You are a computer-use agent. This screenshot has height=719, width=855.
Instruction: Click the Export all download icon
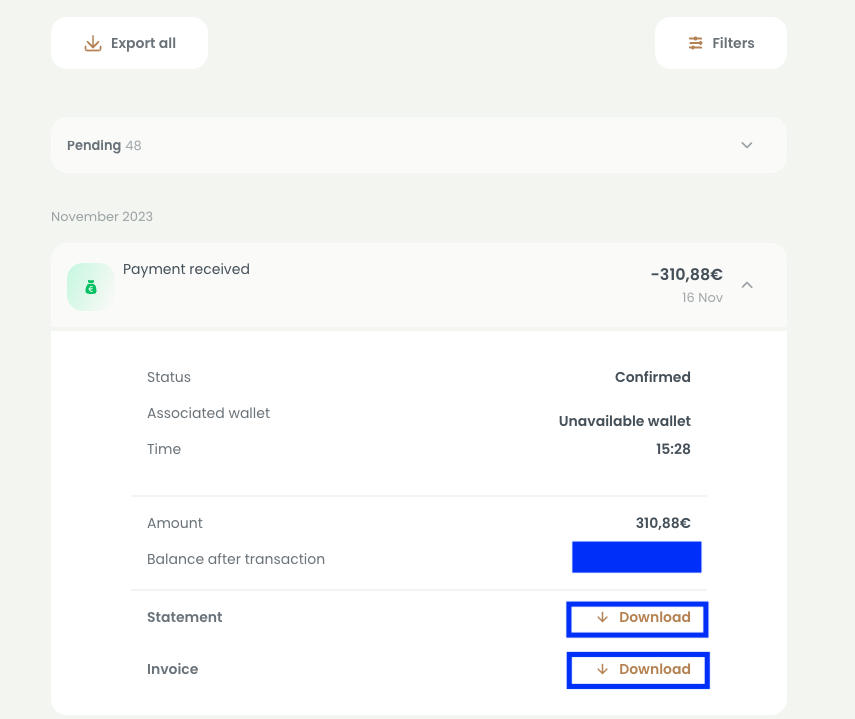pyautogui.click(x=93, y=43)
